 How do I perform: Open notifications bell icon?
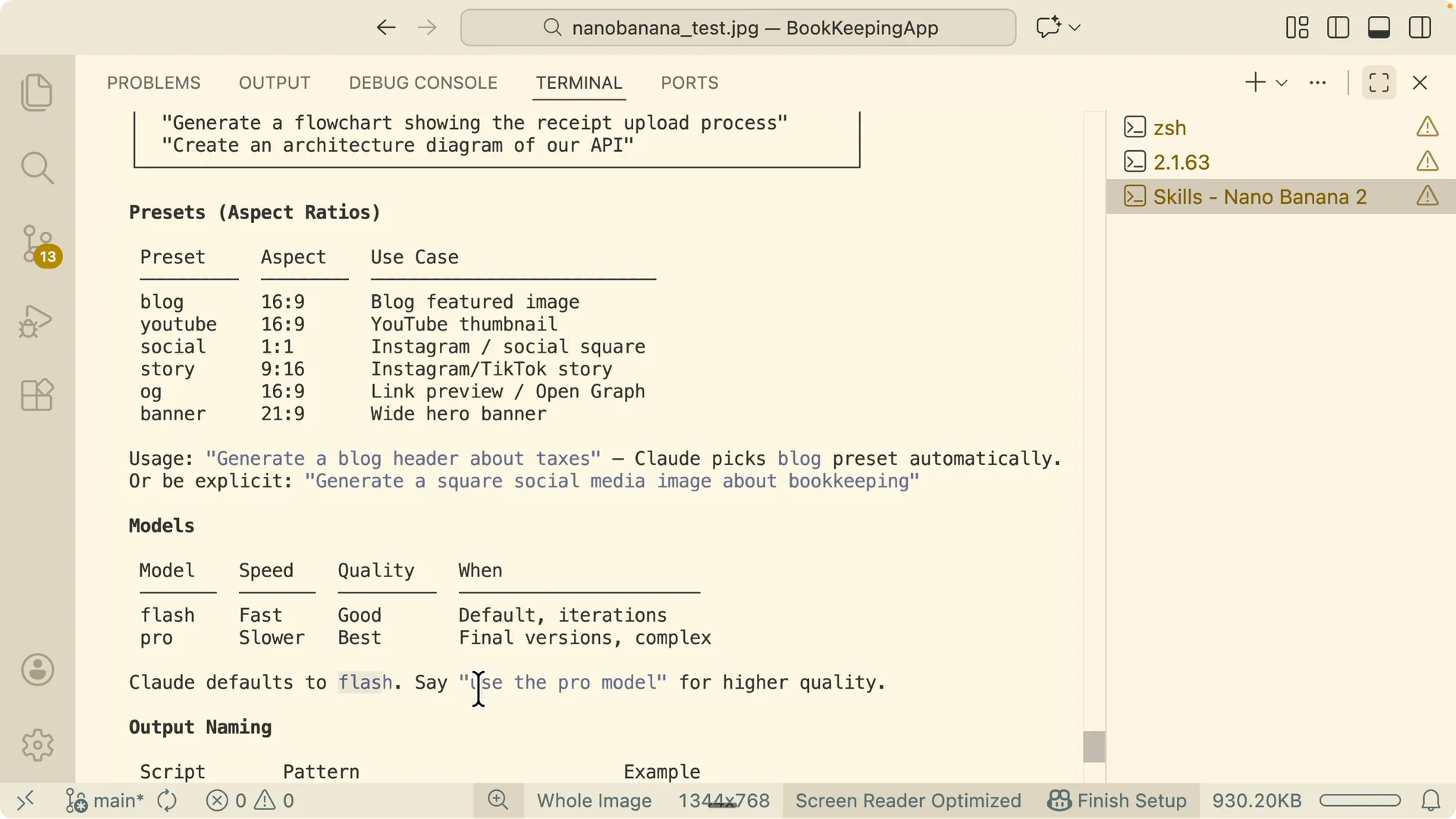pos(1430,801)
